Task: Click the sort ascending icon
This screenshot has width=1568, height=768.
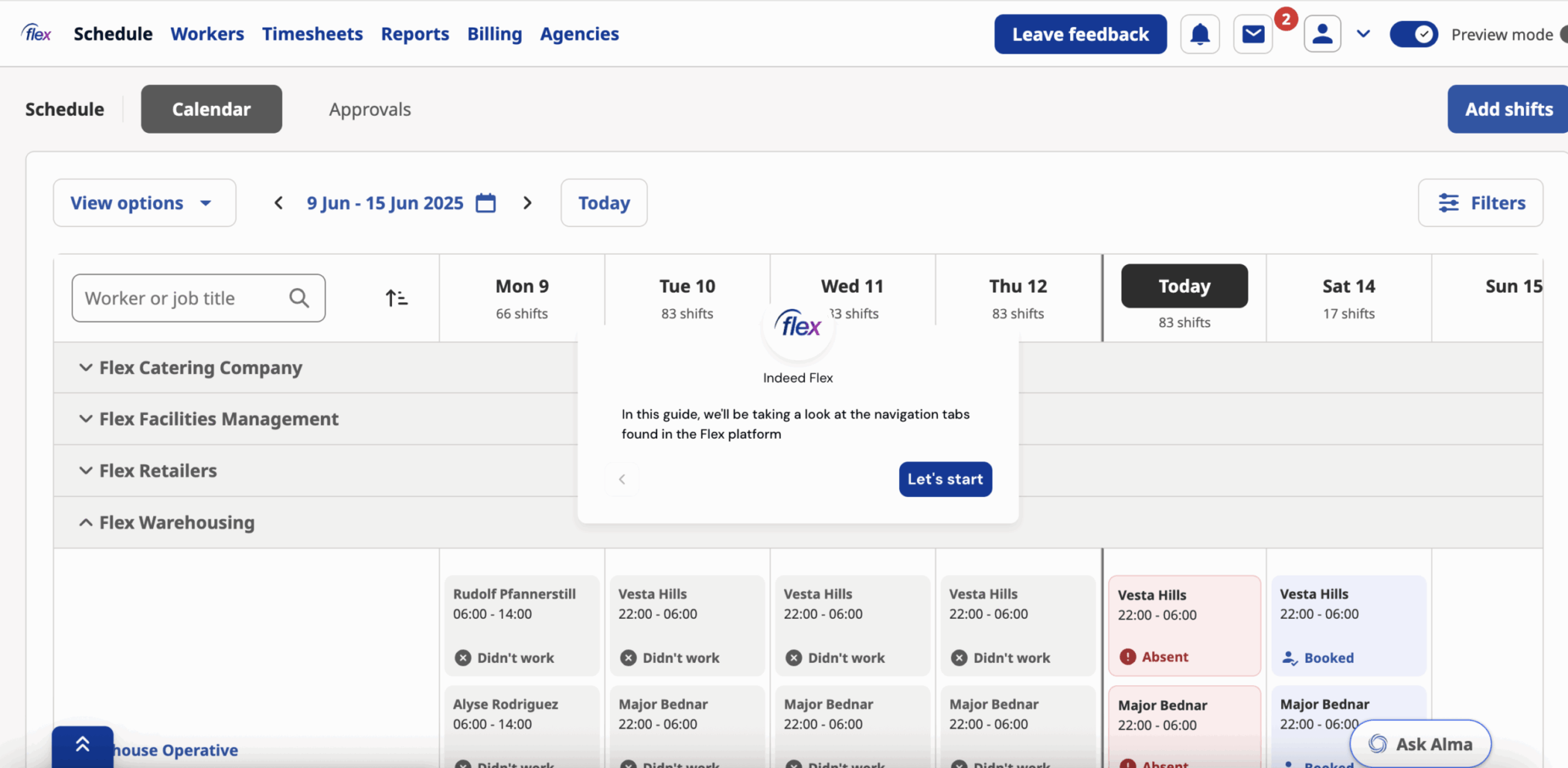Action: point(396,298)
